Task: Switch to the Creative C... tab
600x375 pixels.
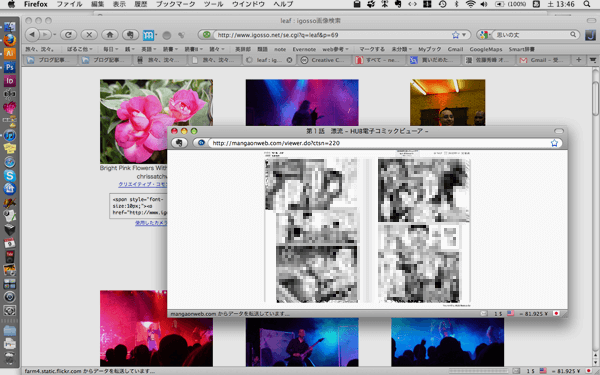Action: coord(324,60)
